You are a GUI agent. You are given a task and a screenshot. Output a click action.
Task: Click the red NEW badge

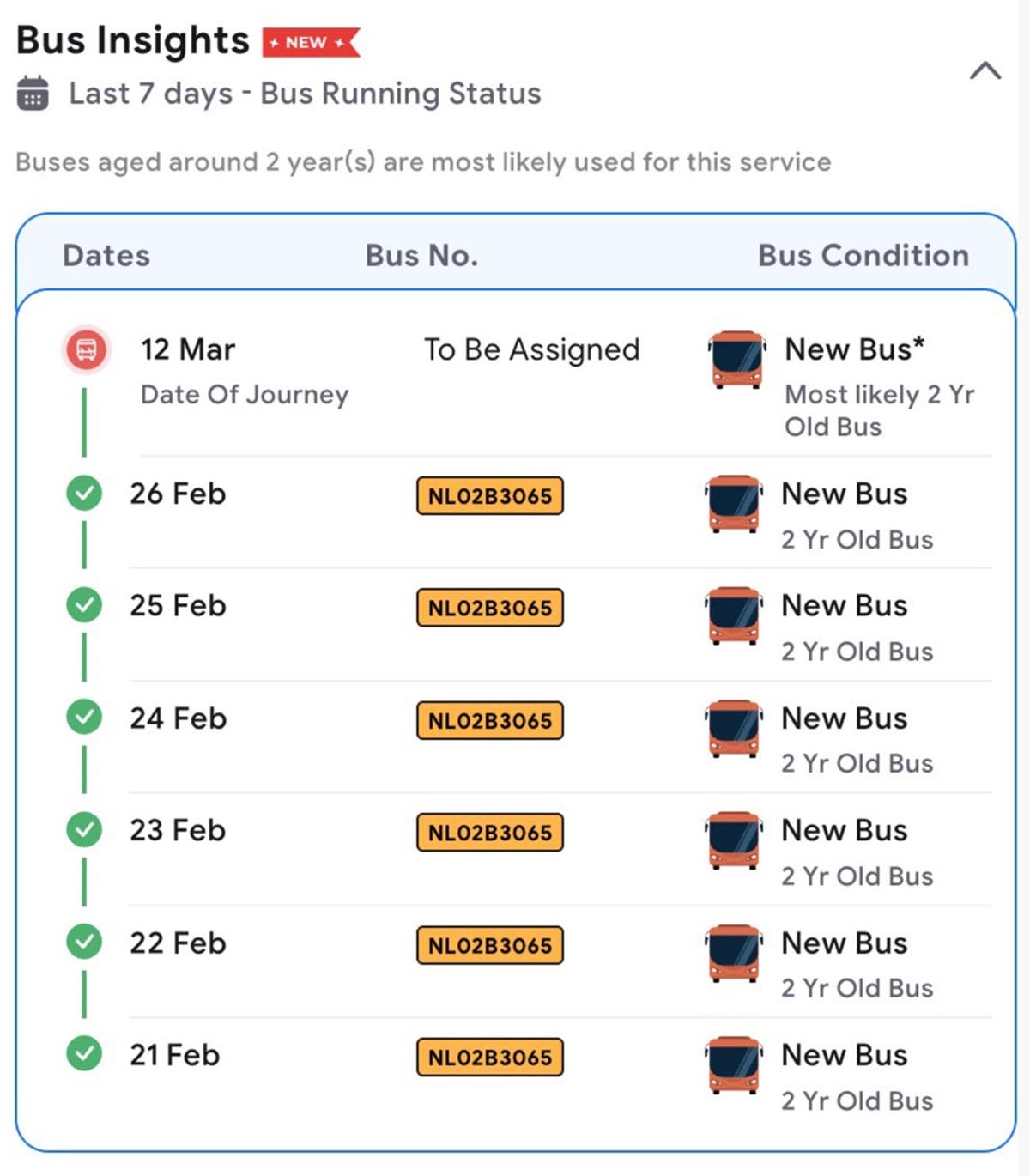click(311, 42)
